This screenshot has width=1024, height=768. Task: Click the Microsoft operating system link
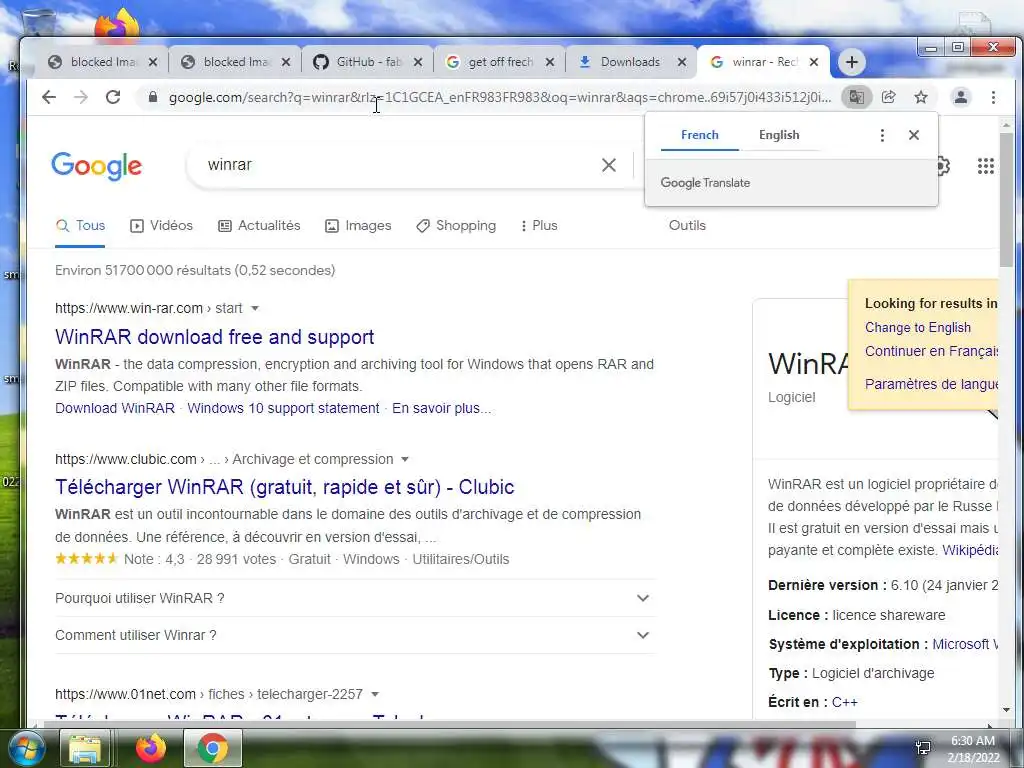tap(965, 644)
